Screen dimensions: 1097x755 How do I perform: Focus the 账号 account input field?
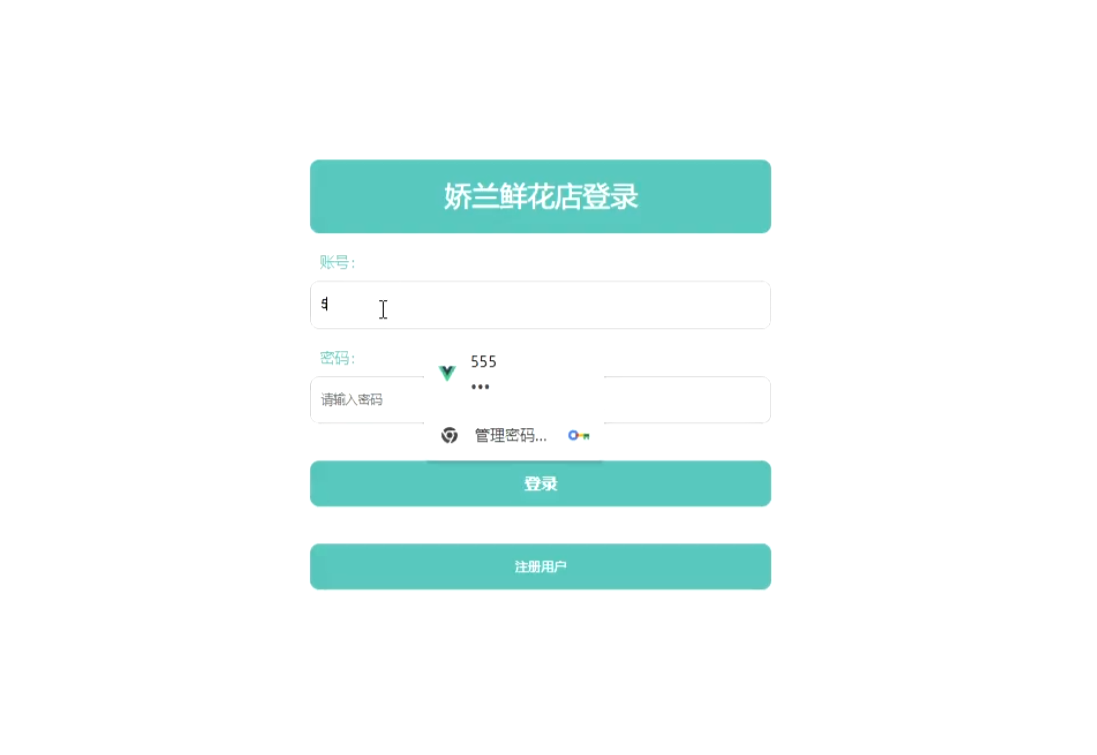tap(540, 305)
